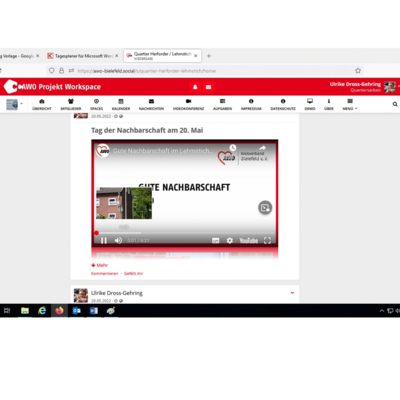Click the Gefällt mir link
The width and height of the screenshot is (400, 400).
tap(133, 273)
